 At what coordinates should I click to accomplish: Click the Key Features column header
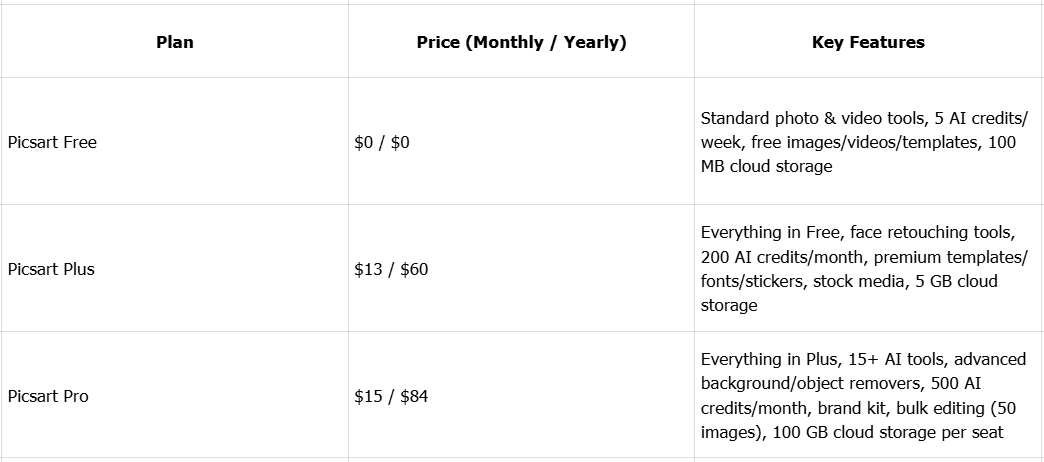pyautogui.click(x=868, y=42)
